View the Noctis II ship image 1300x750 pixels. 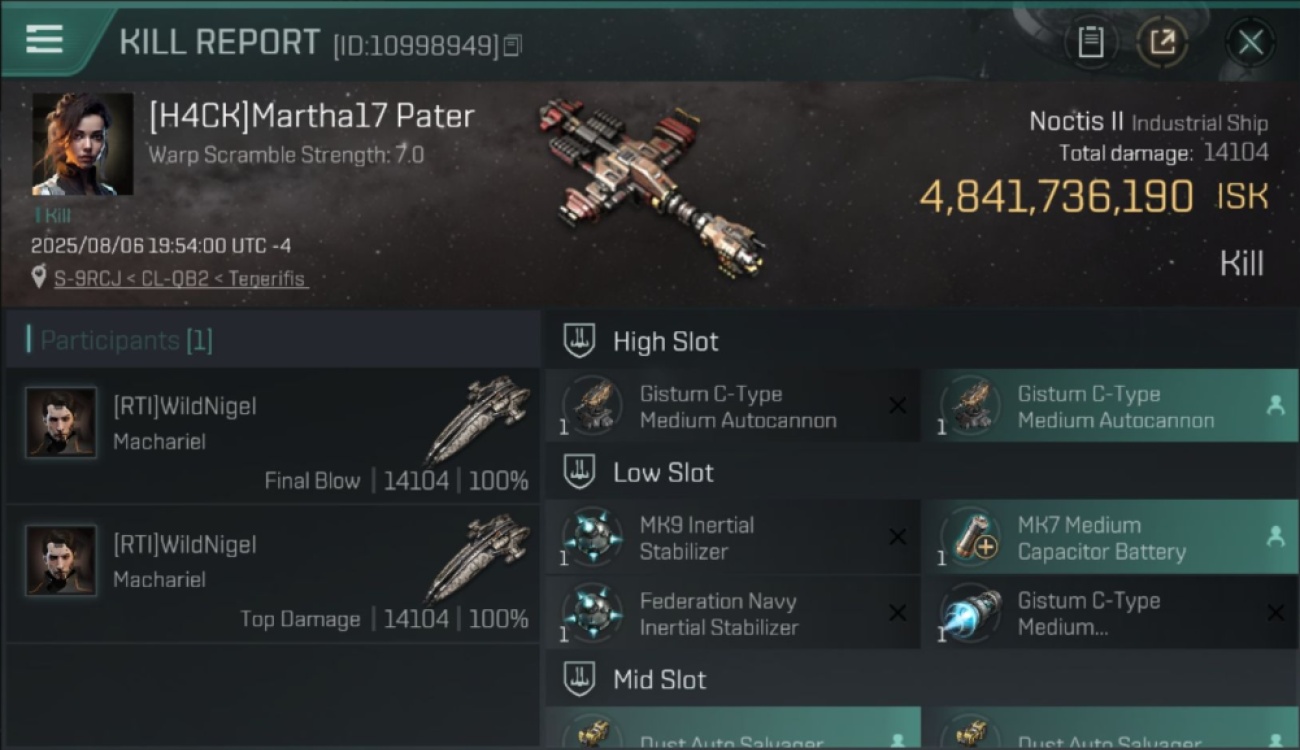pos(653,186)
